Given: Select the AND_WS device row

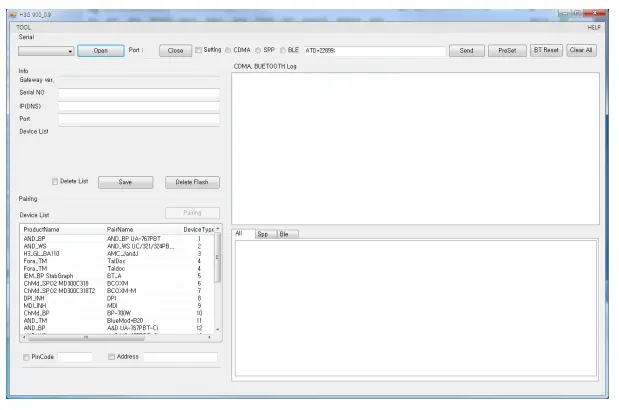Looking at the screenshot, I should pyautogui.click(x=117, y=246).
